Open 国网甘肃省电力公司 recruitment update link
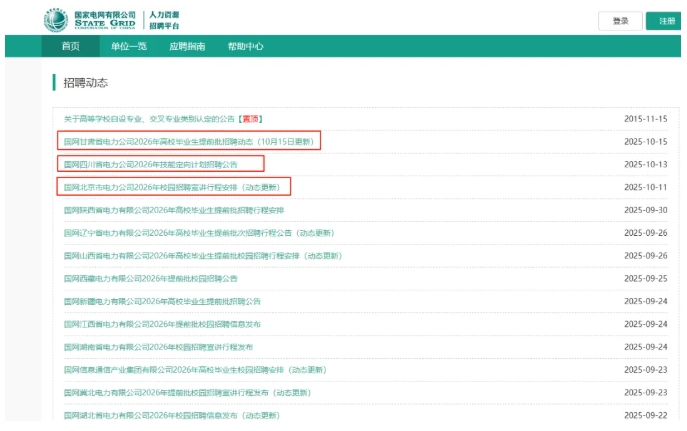 point(188,141)
